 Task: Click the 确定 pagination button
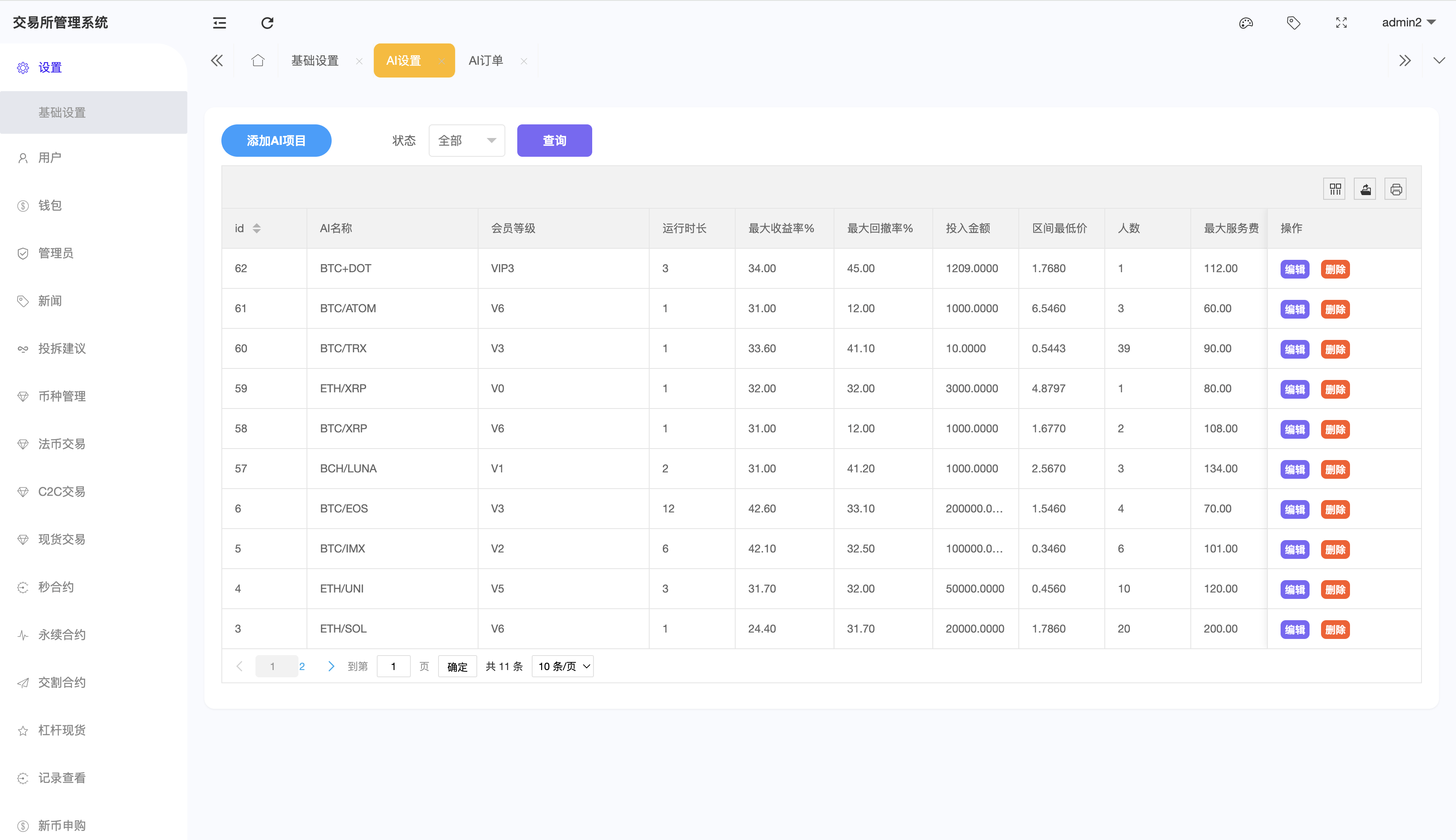click(457, 666)
